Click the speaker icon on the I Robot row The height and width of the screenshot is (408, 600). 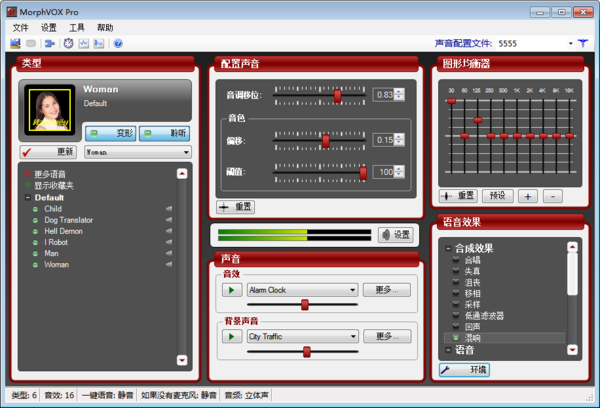click(169, 242)
